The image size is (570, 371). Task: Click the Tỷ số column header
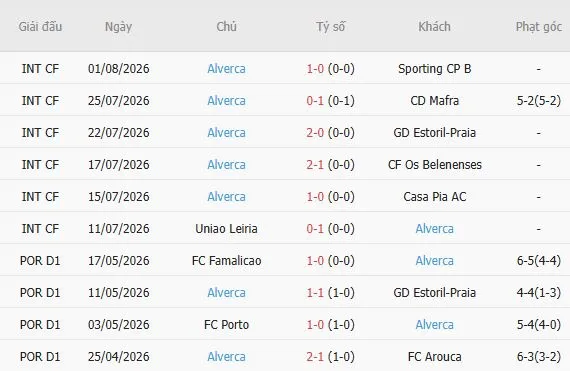[x=330, y=27]
